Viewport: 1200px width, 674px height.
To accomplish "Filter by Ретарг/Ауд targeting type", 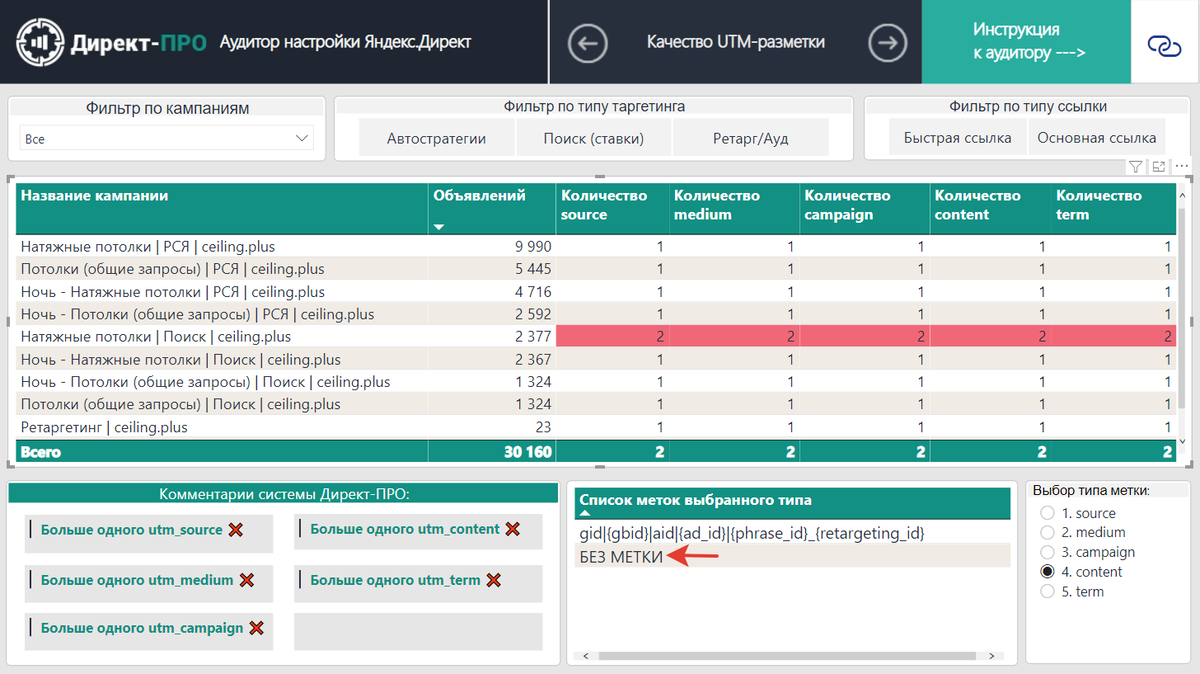I will click(751, 138).
